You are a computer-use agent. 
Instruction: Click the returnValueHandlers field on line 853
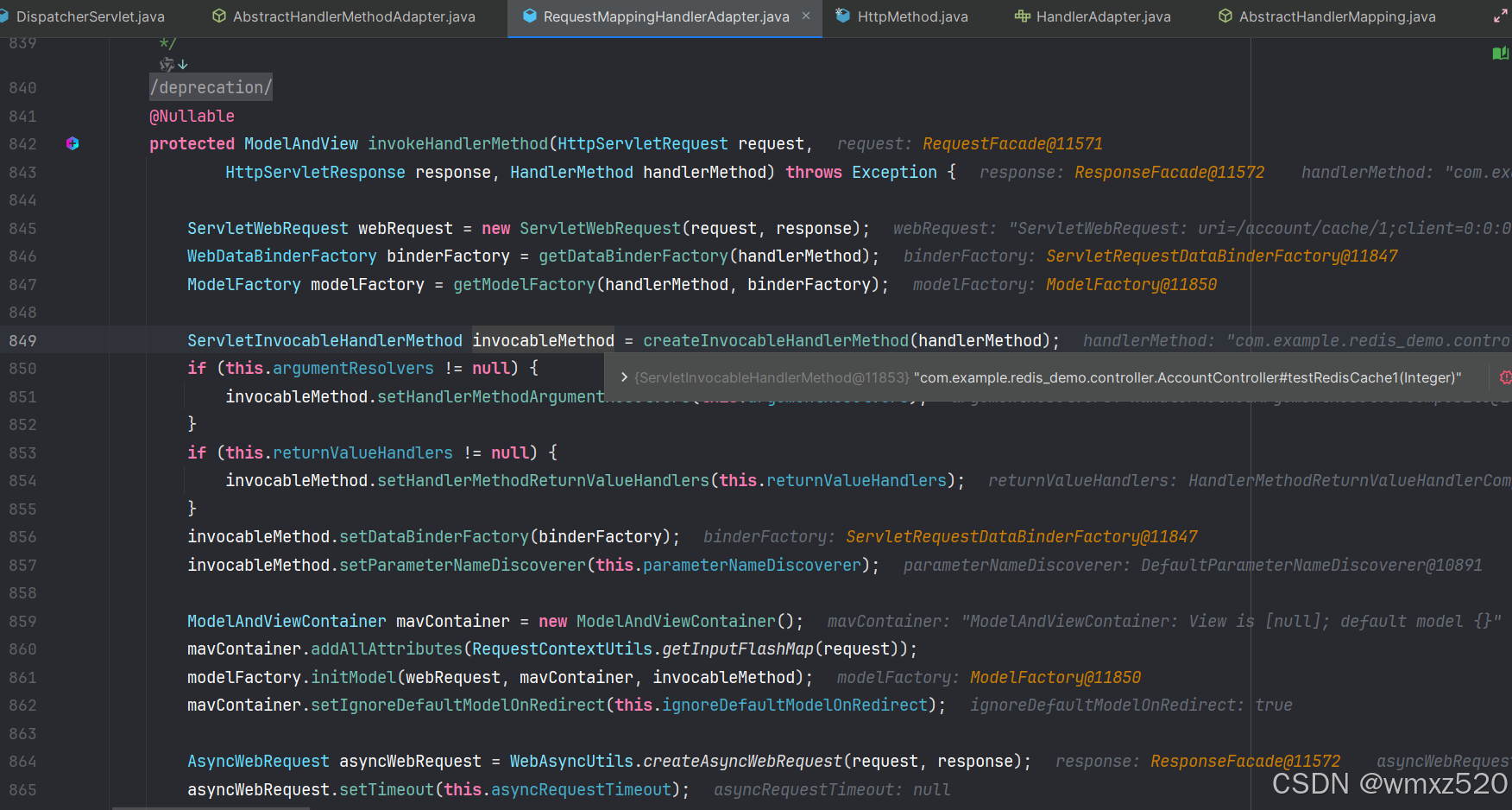(362, 452)
